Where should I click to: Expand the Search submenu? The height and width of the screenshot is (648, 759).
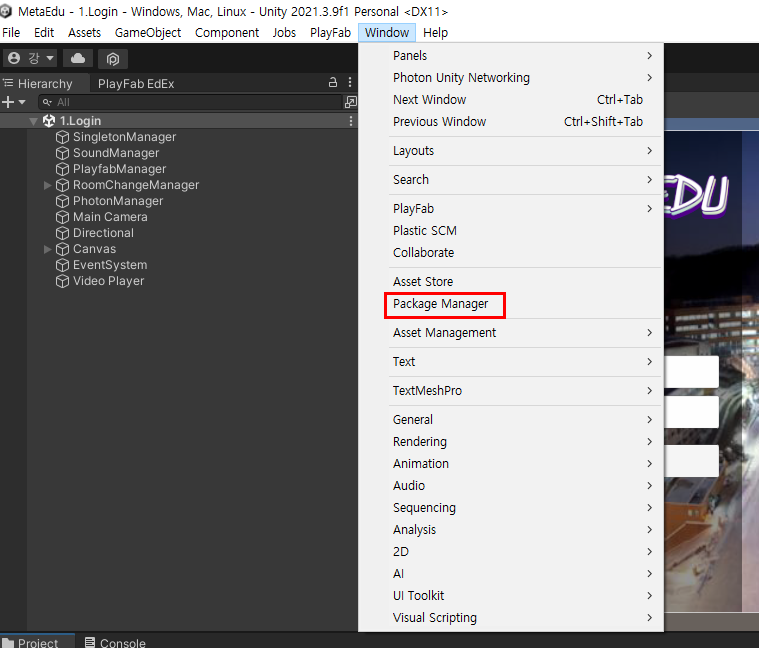click(511, 180)
